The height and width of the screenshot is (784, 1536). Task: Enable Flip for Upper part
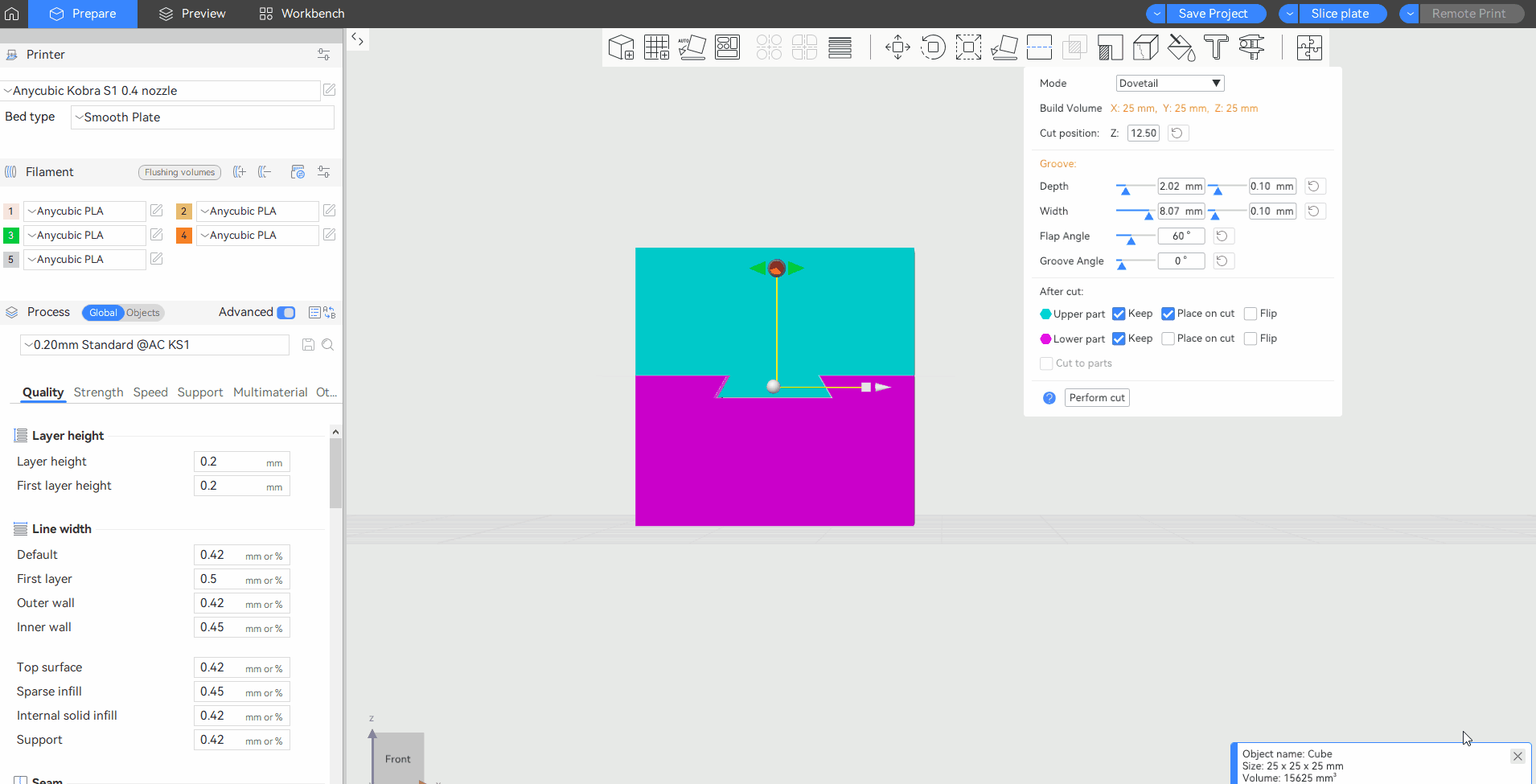coord(1251,314)
